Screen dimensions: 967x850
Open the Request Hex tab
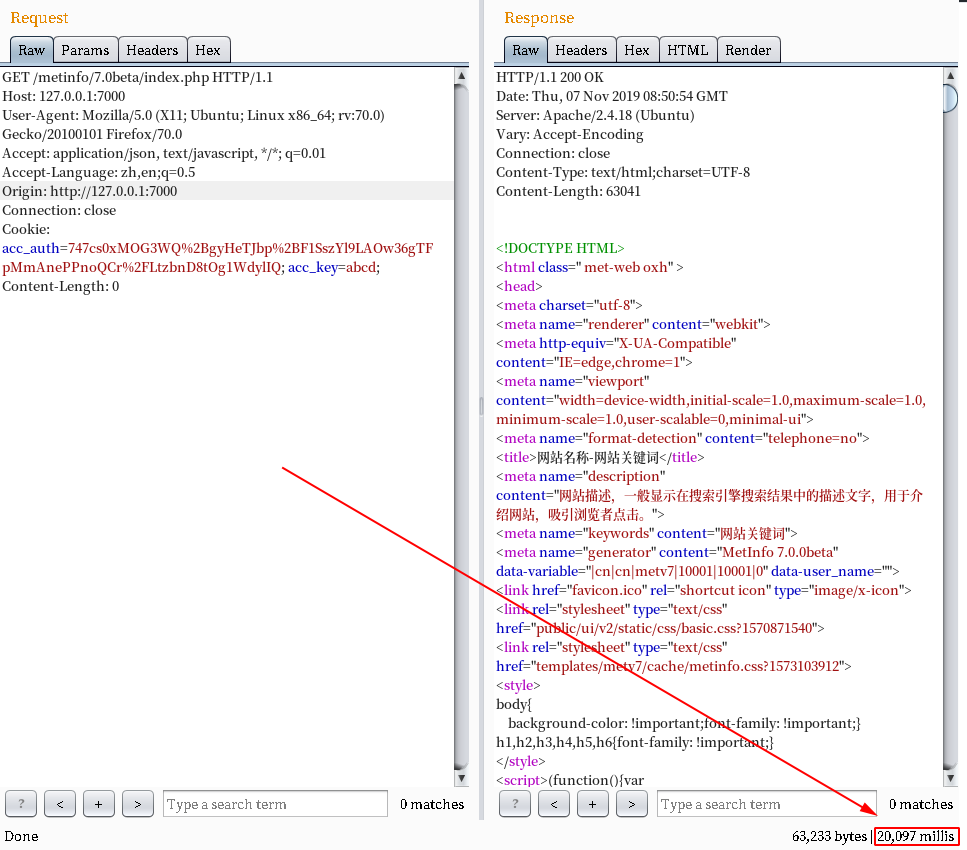pyautogui.click(x=208, y=50)
